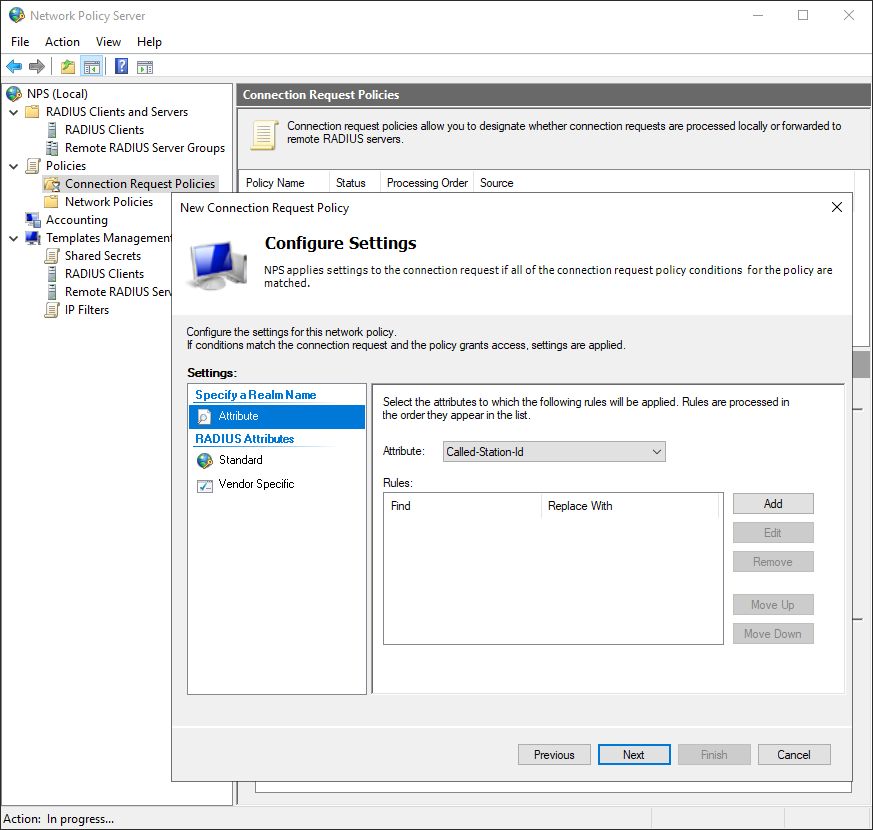873x830 pixels.
Task: Click the Templates Management icon
Action: (x=33, y=238)
